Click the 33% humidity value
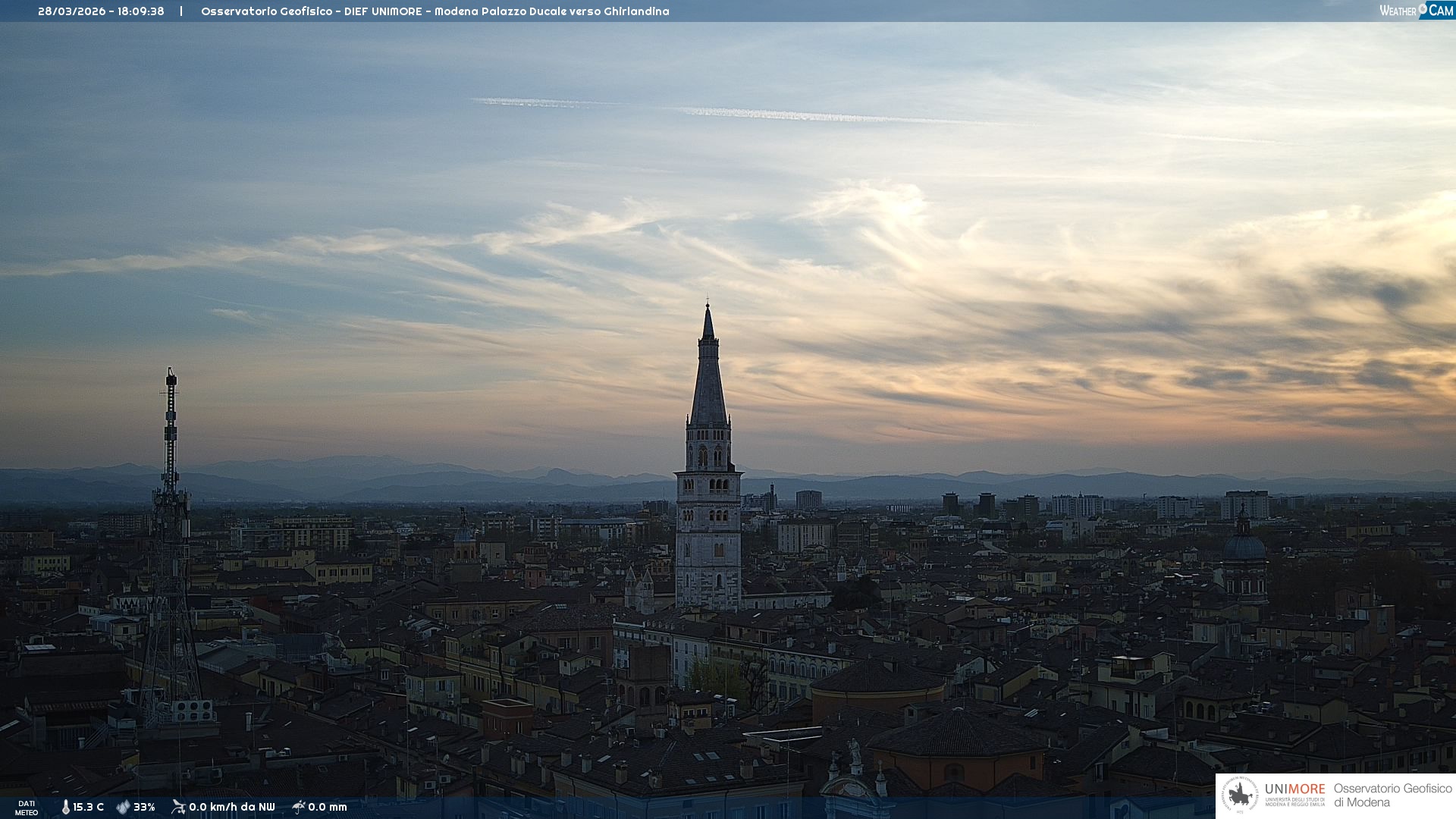This screenshot has height=819, width=1456. coord(144,807)
